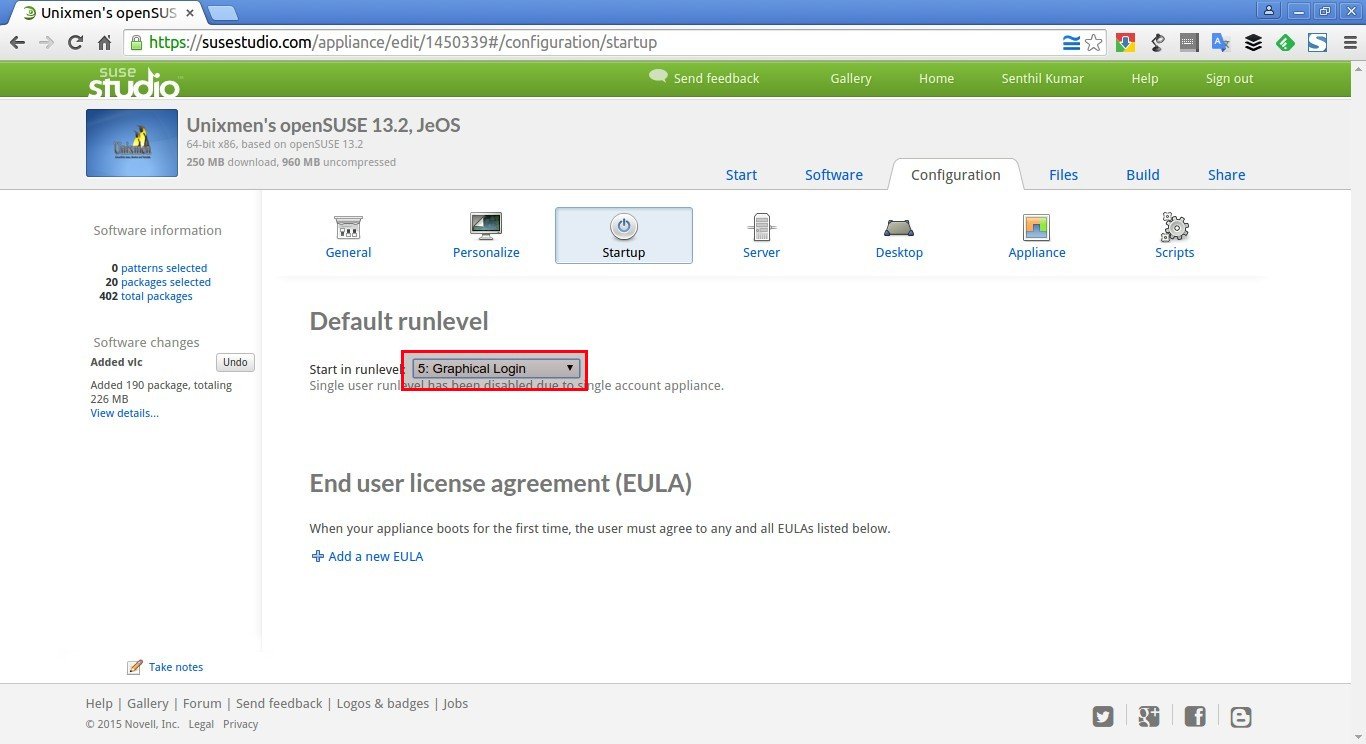Screen dimensions: 1366x744
Task: Click the patterns selected link
Action: click(164, 268)
